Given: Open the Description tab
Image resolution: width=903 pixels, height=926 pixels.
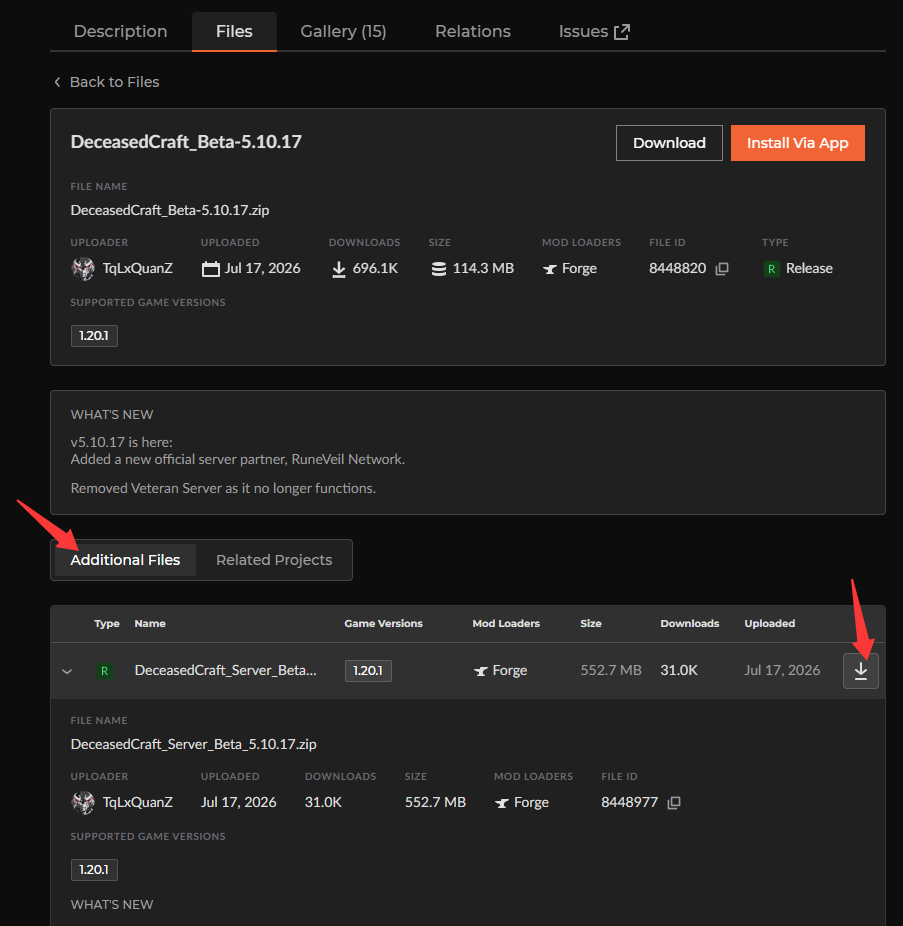Looking at the screenshot, I should 120,31.
